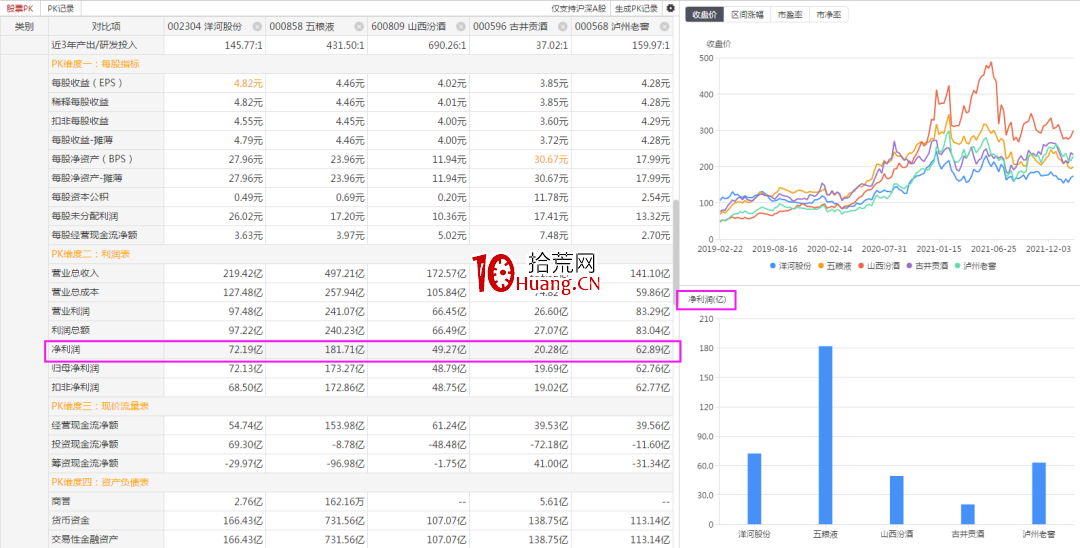Click the 对比项 column header
The image size is (1080, 548).
pos(106,27)
